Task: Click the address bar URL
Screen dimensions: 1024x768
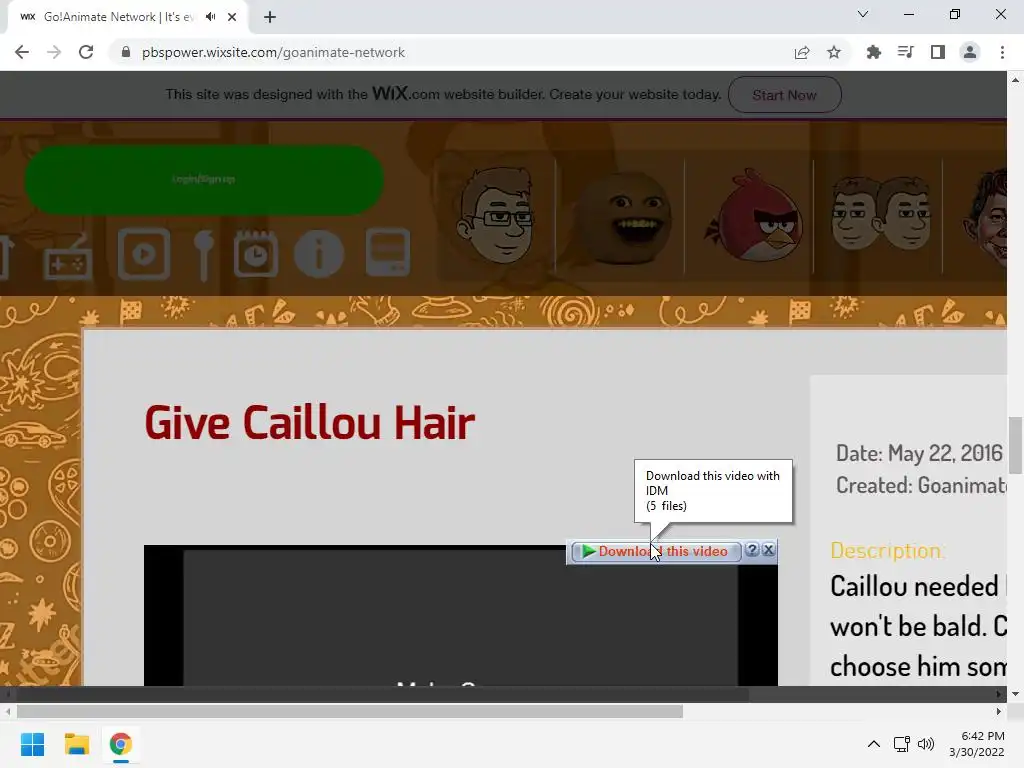Action: [x=273, y=52]
